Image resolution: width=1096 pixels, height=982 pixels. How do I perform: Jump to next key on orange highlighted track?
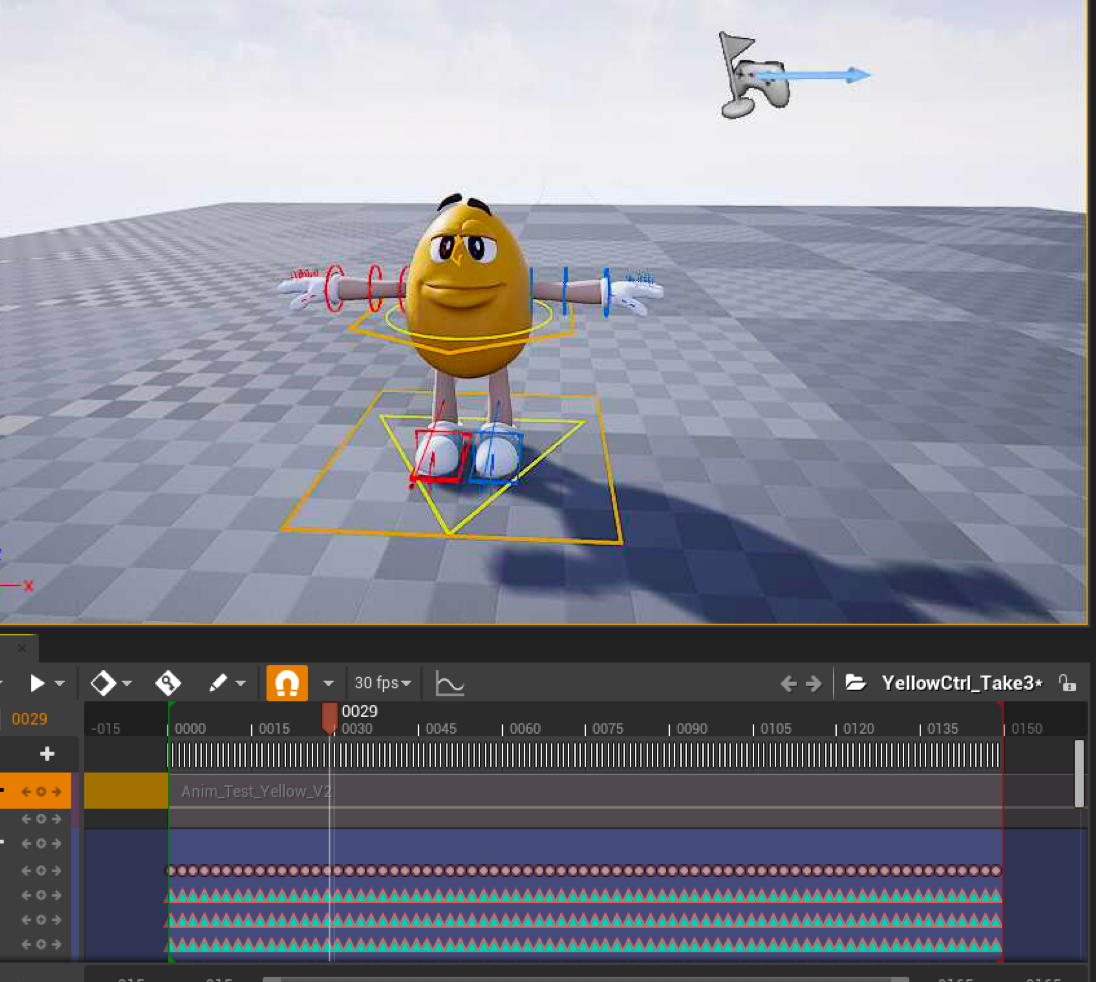pyautogui.click(x=57, y=792)
